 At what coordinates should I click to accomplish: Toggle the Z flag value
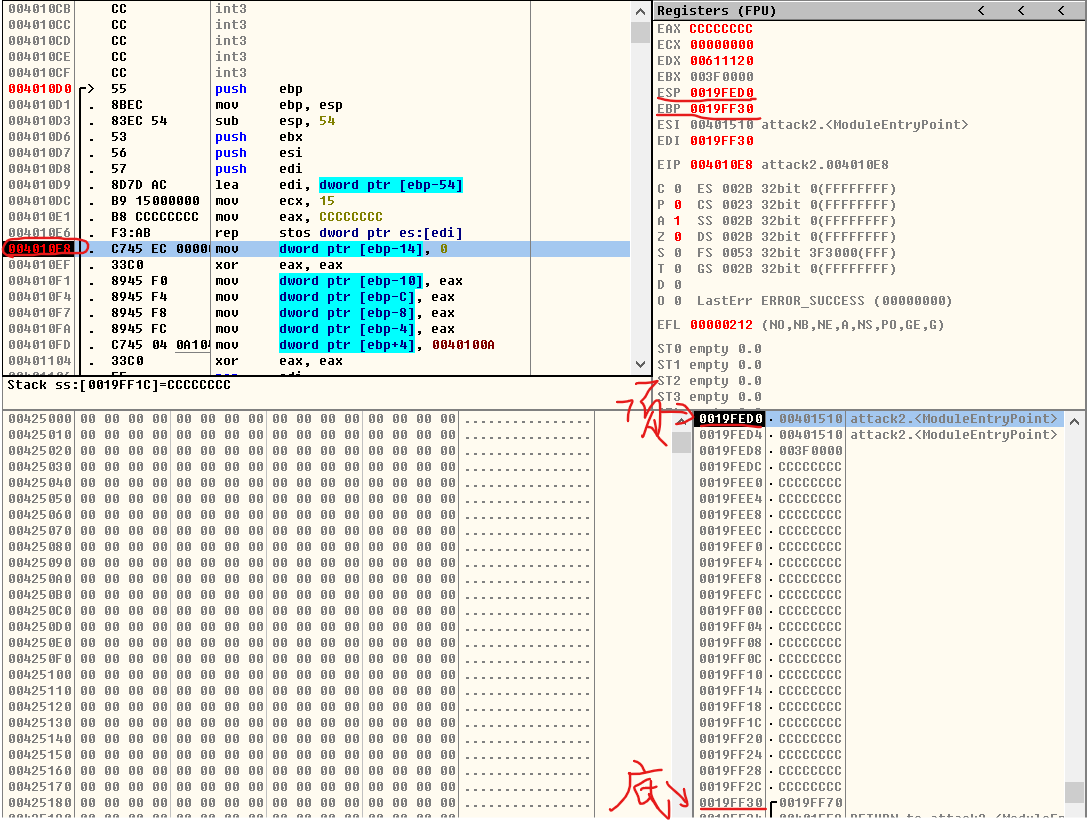676,237
